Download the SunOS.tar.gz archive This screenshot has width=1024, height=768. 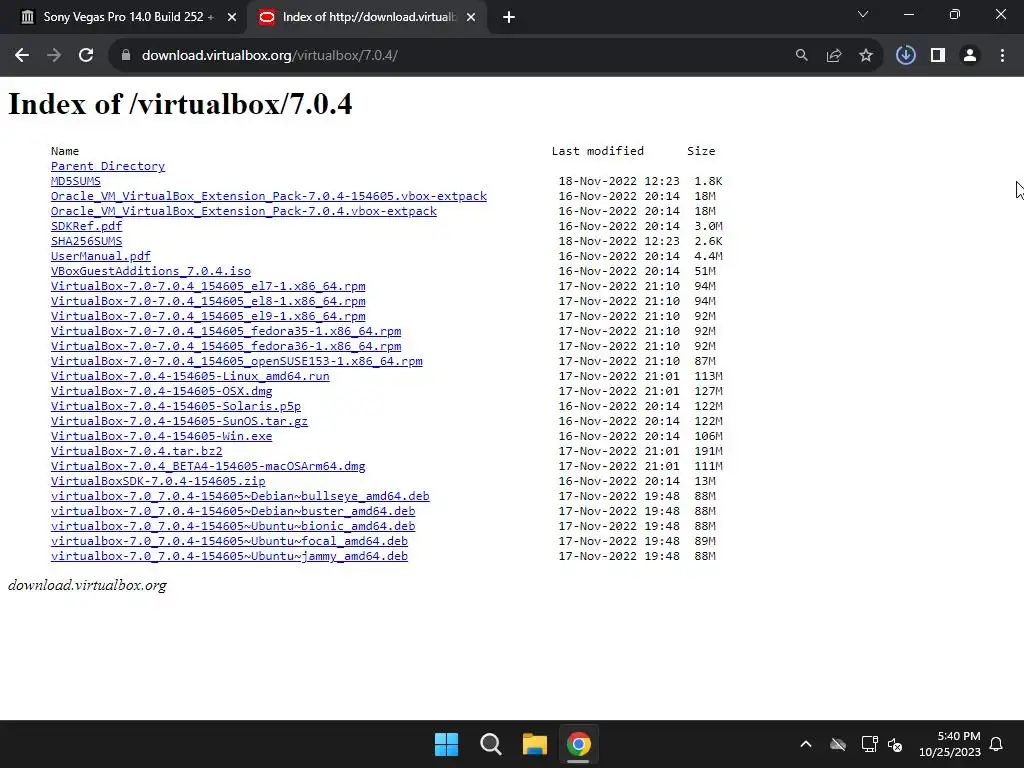[180, 421]
